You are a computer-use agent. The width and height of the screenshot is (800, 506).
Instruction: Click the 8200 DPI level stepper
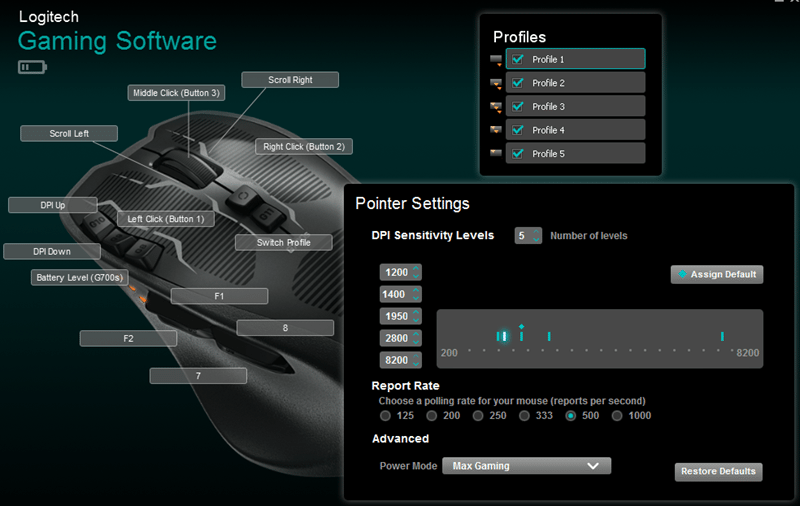coord(416,360)
